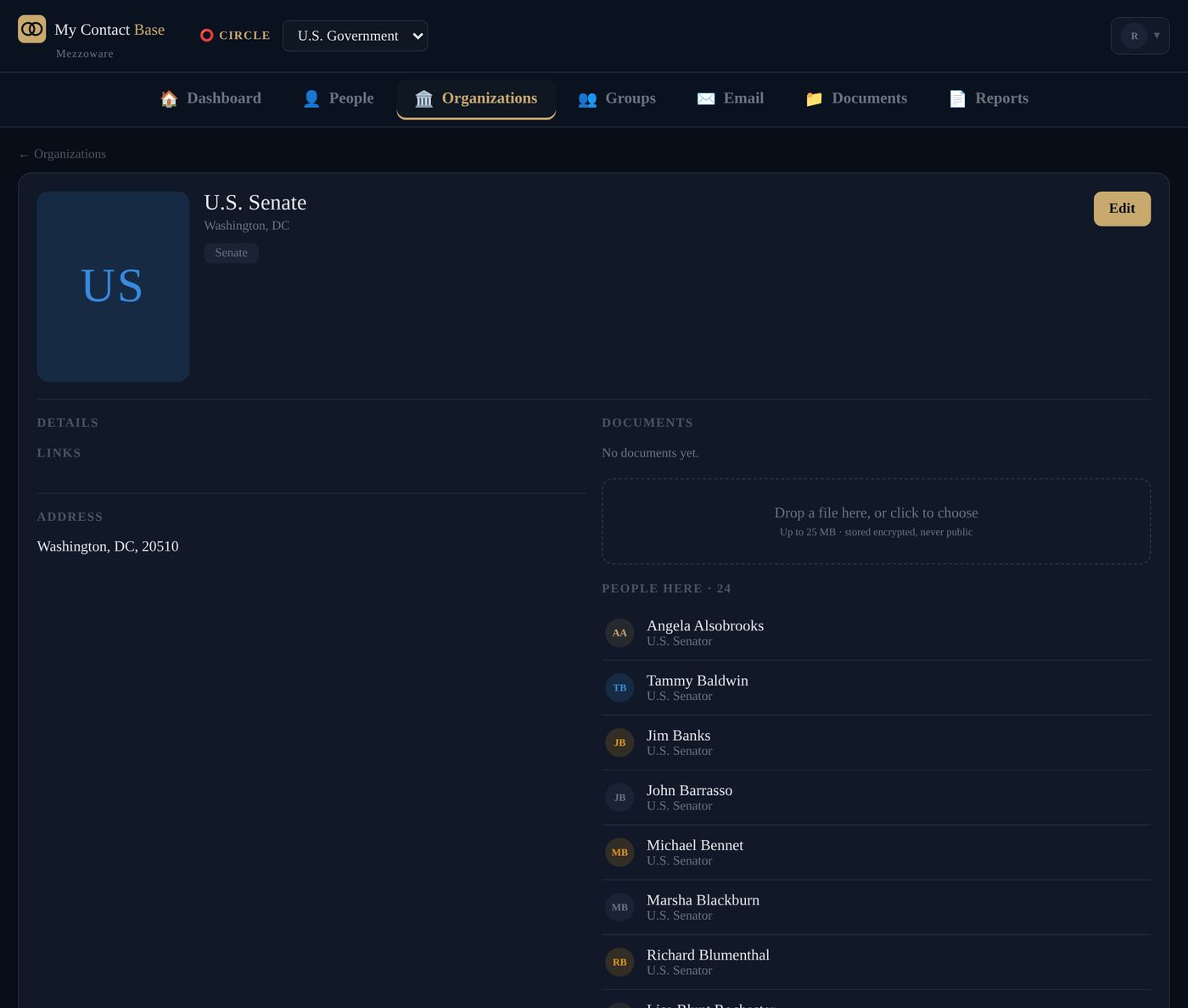Open Michael Bennet's contact
Screen dimensions: 1188x1008
click(876, 853)
